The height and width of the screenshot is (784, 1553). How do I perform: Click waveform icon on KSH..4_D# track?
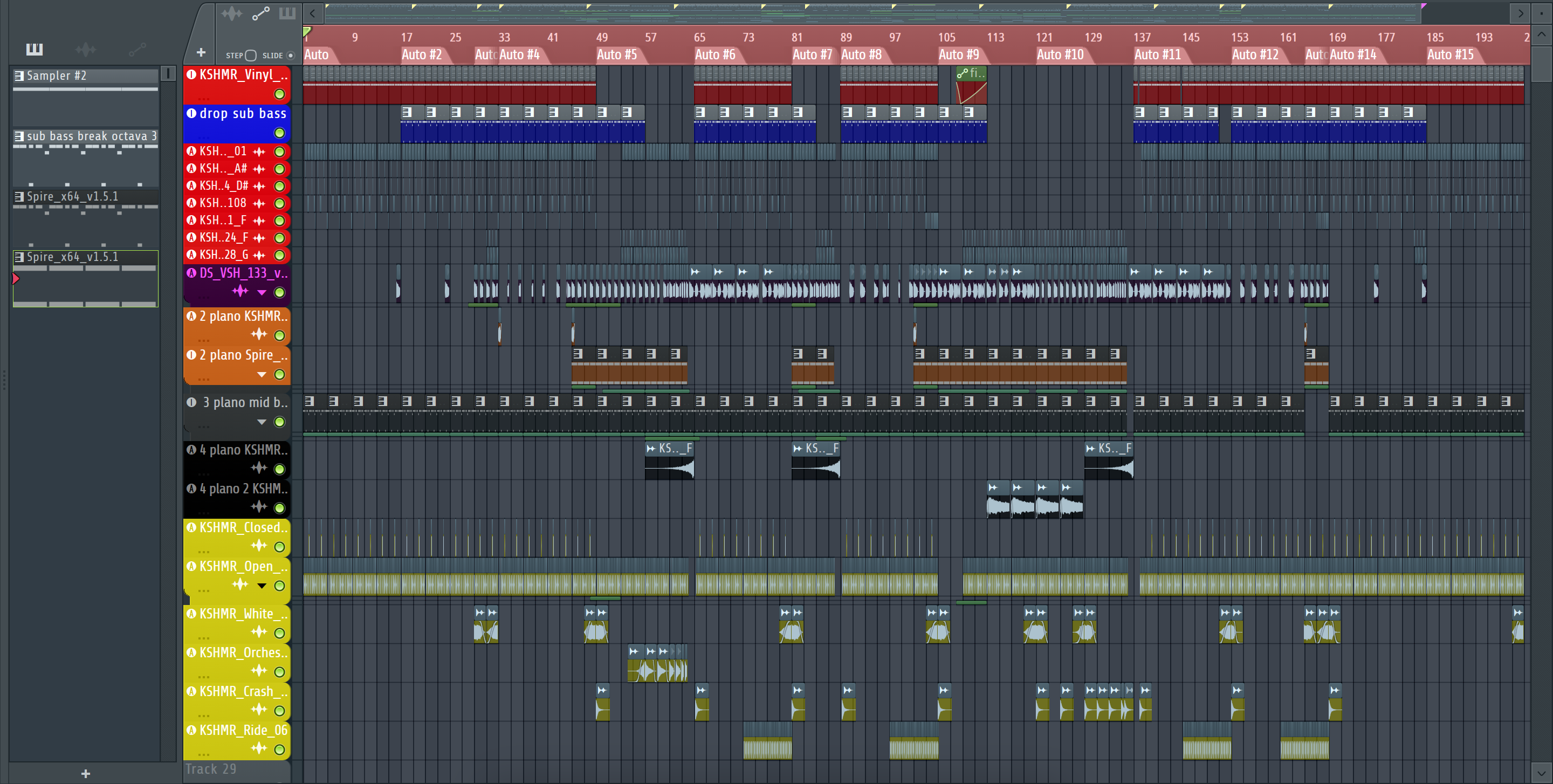coord(259,186)
